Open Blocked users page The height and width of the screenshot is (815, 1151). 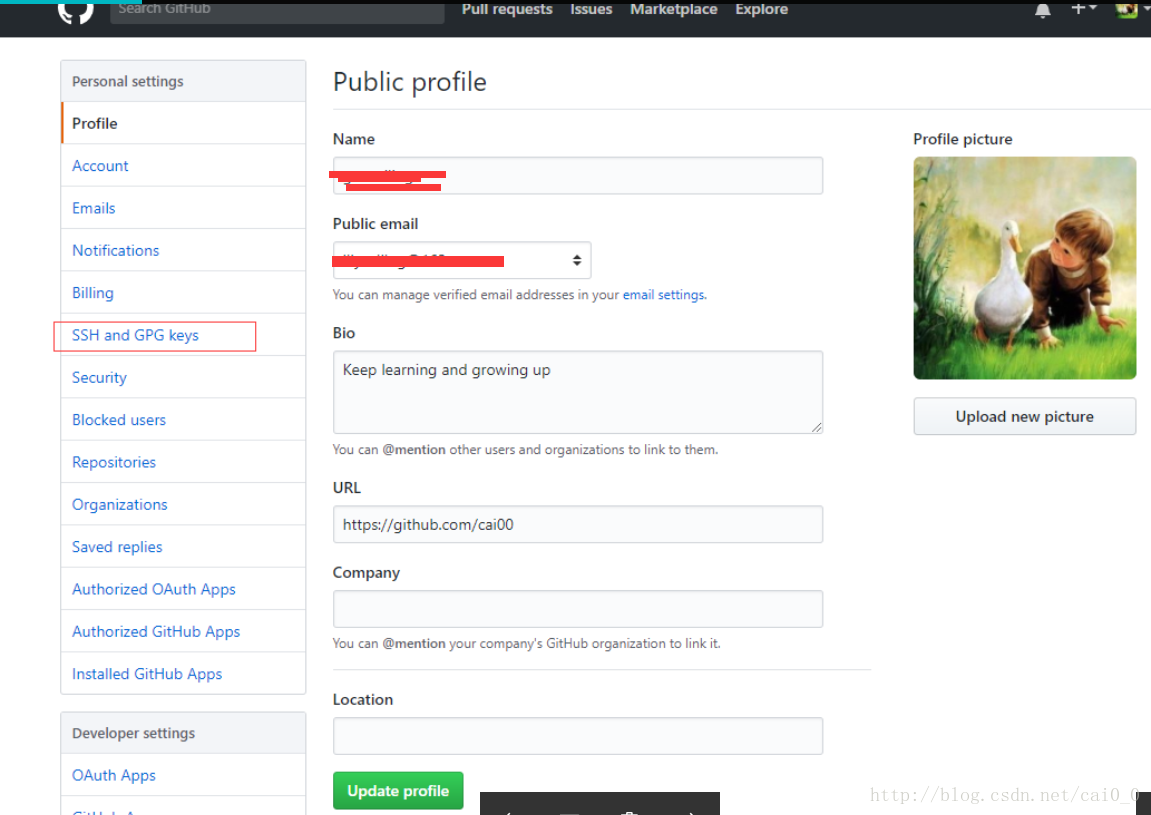[x=184, y=420]
